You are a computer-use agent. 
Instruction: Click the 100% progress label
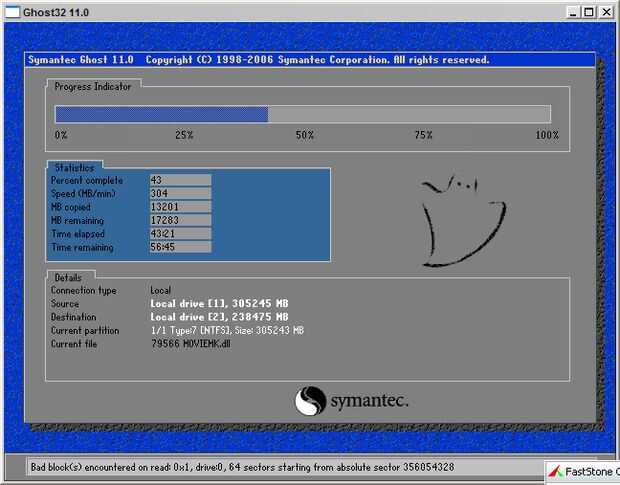click(x=547, y=135)
